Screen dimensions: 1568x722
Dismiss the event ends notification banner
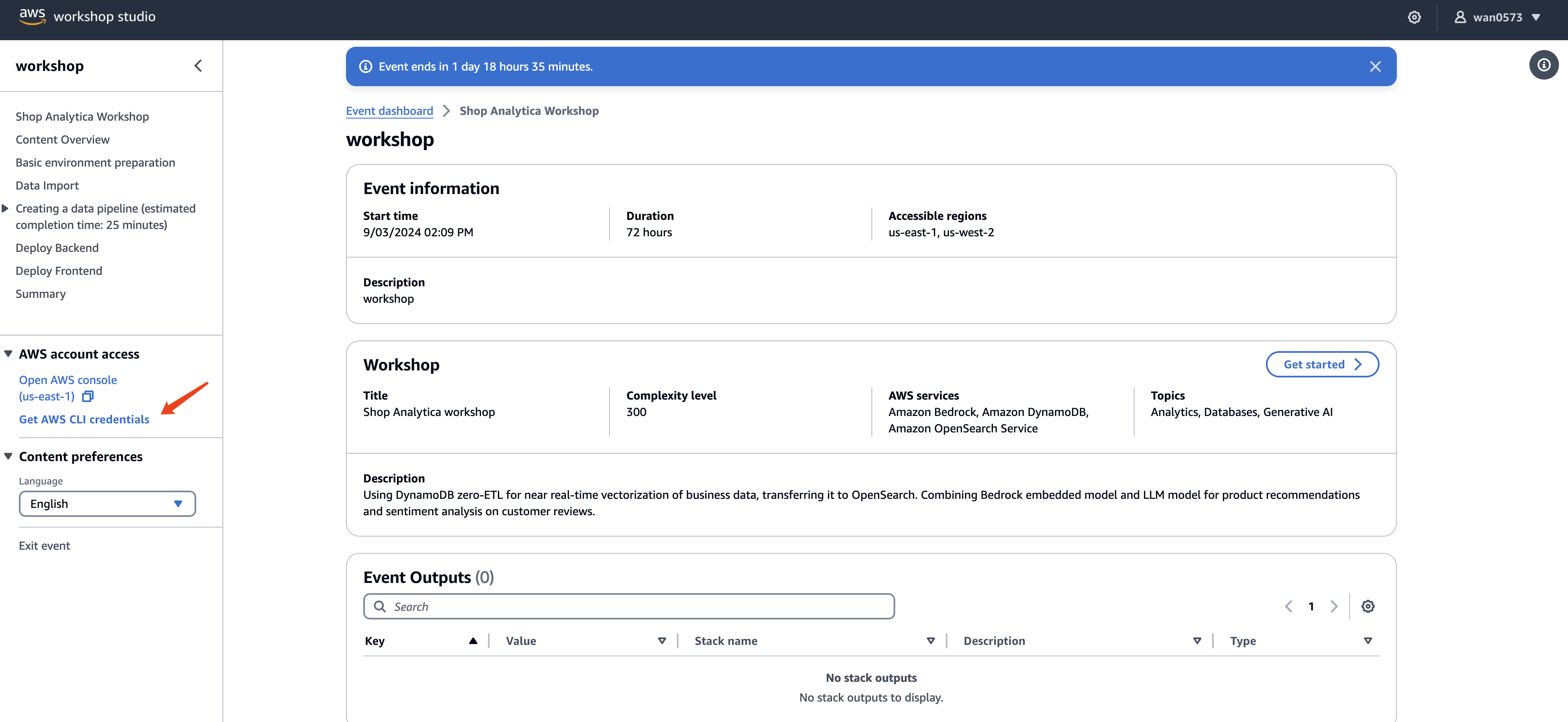point(1375,67)
